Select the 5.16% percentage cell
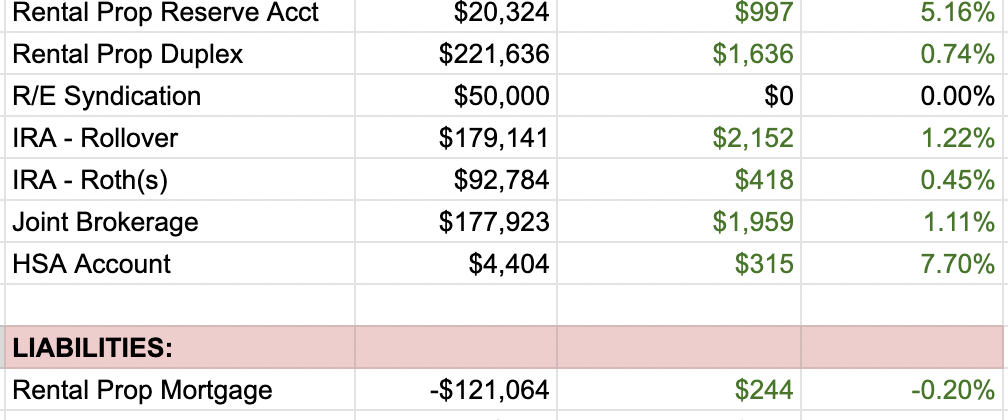Viewport: 1008px width, 420px height. pyautogui.click(x=957, y=13)
